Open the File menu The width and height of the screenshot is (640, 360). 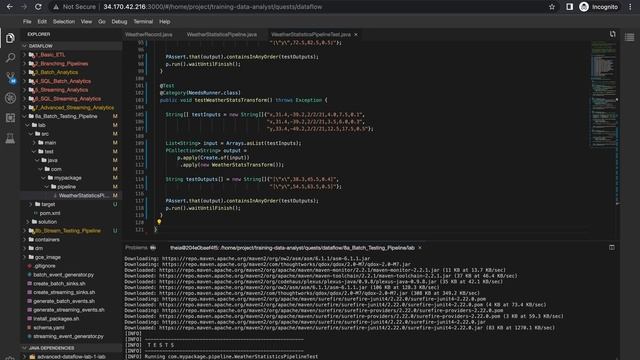point(27,22)
